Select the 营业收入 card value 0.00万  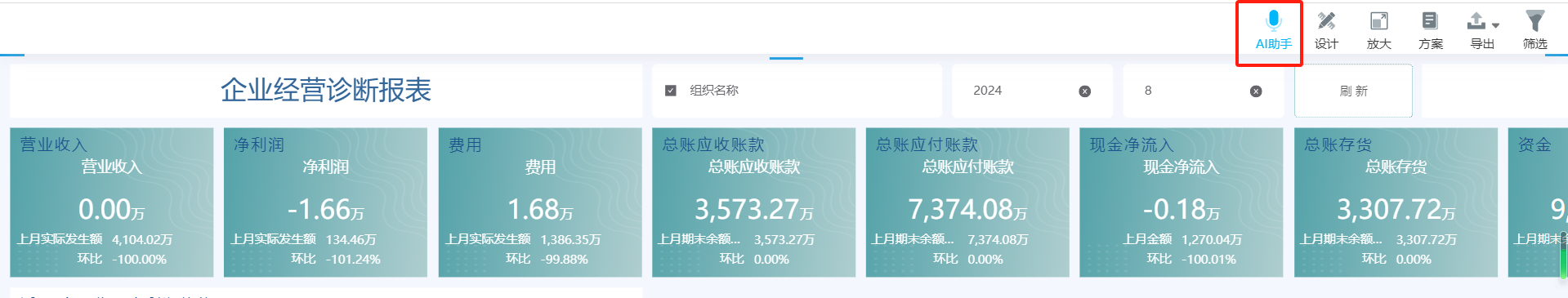pyautogui.click(x=111, y=210)
